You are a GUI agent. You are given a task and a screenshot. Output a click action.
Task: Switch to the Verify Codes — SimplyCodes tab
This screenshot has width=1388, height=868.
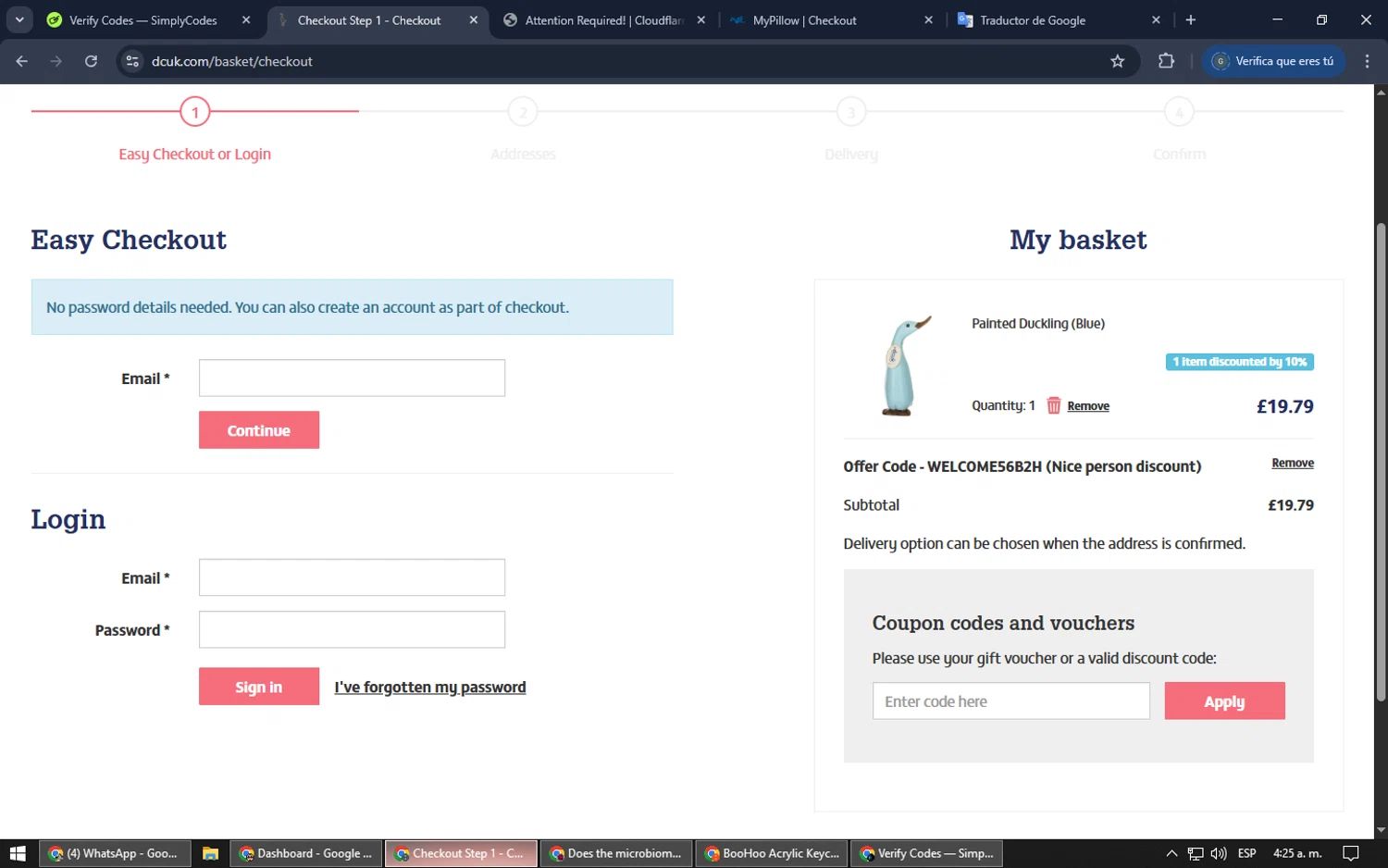(x=143, y=19)
